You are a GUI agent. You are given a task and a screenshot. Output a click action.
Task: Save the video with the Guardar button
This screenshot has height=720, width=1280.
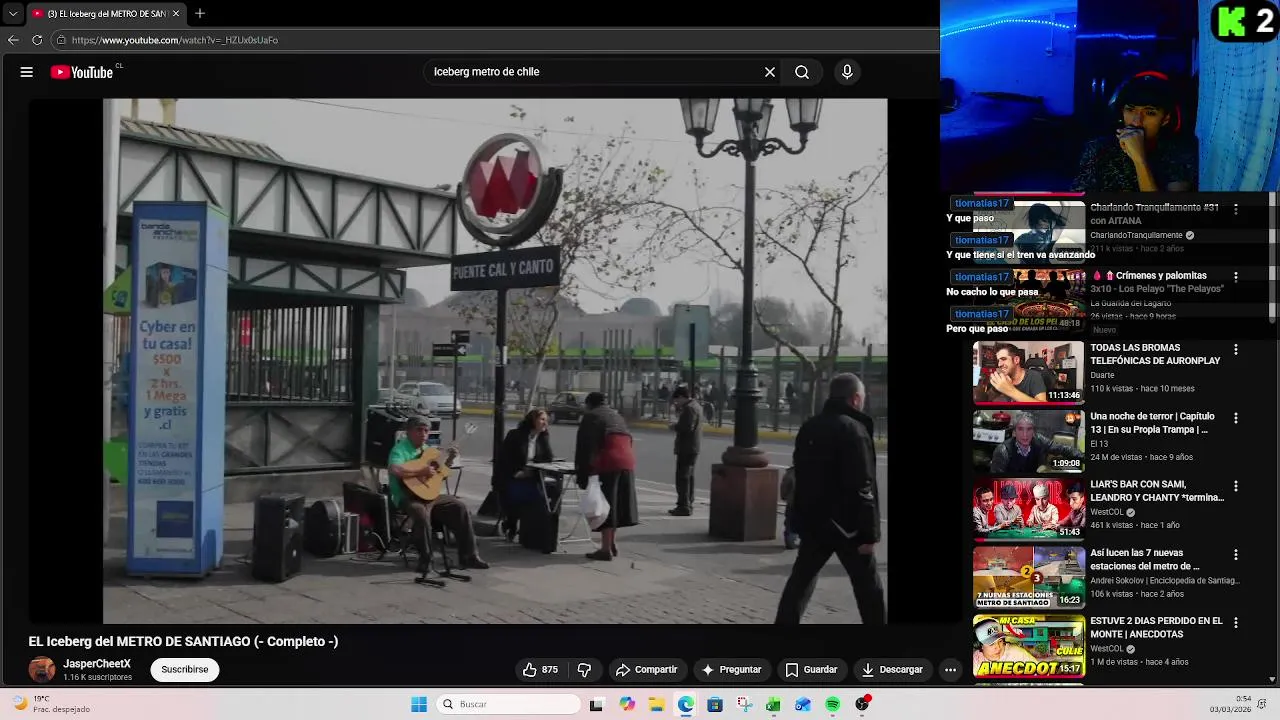(x=811, y=670)
